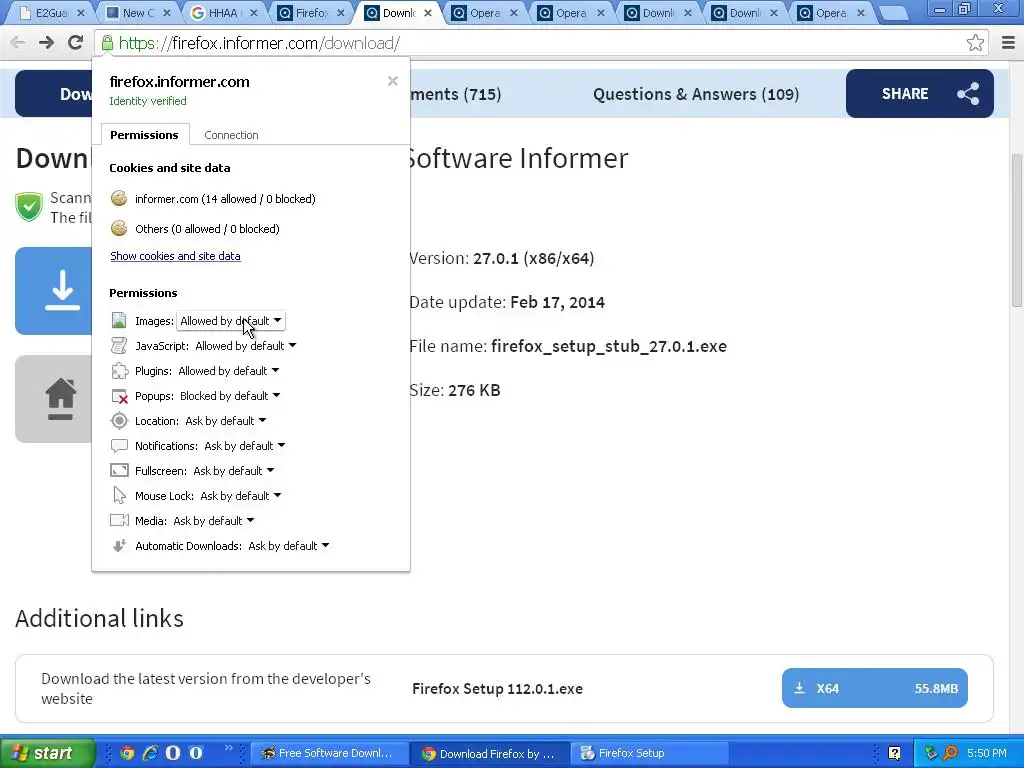Close the first Opera browser tab
The width and height of the screenshot is (1024, 768).
click(514, 12)
